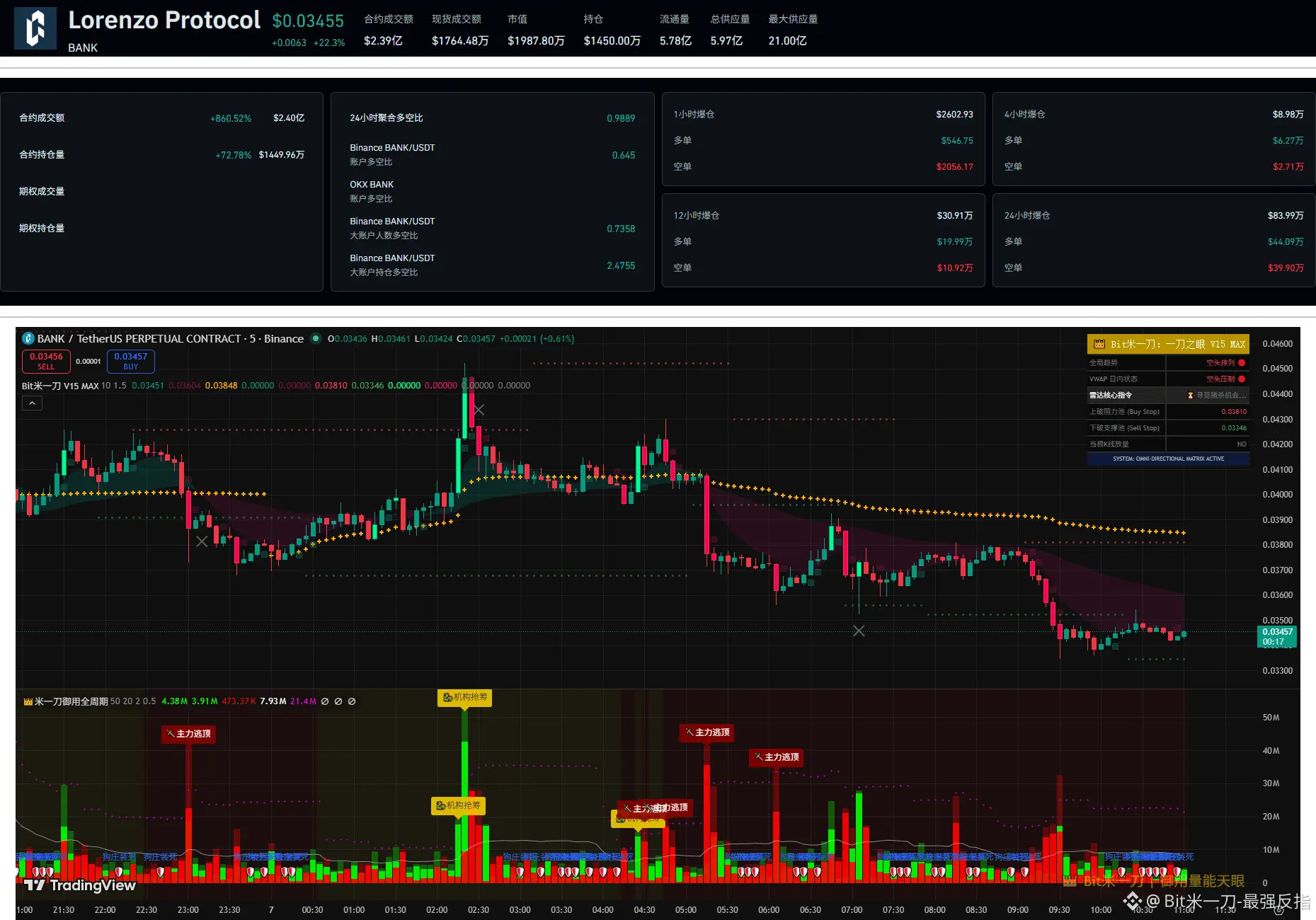The width and height of the screenshot is (1316, 920).
Task: Click the 0.04600 label on the price axis
Action: click(1278, 344)
